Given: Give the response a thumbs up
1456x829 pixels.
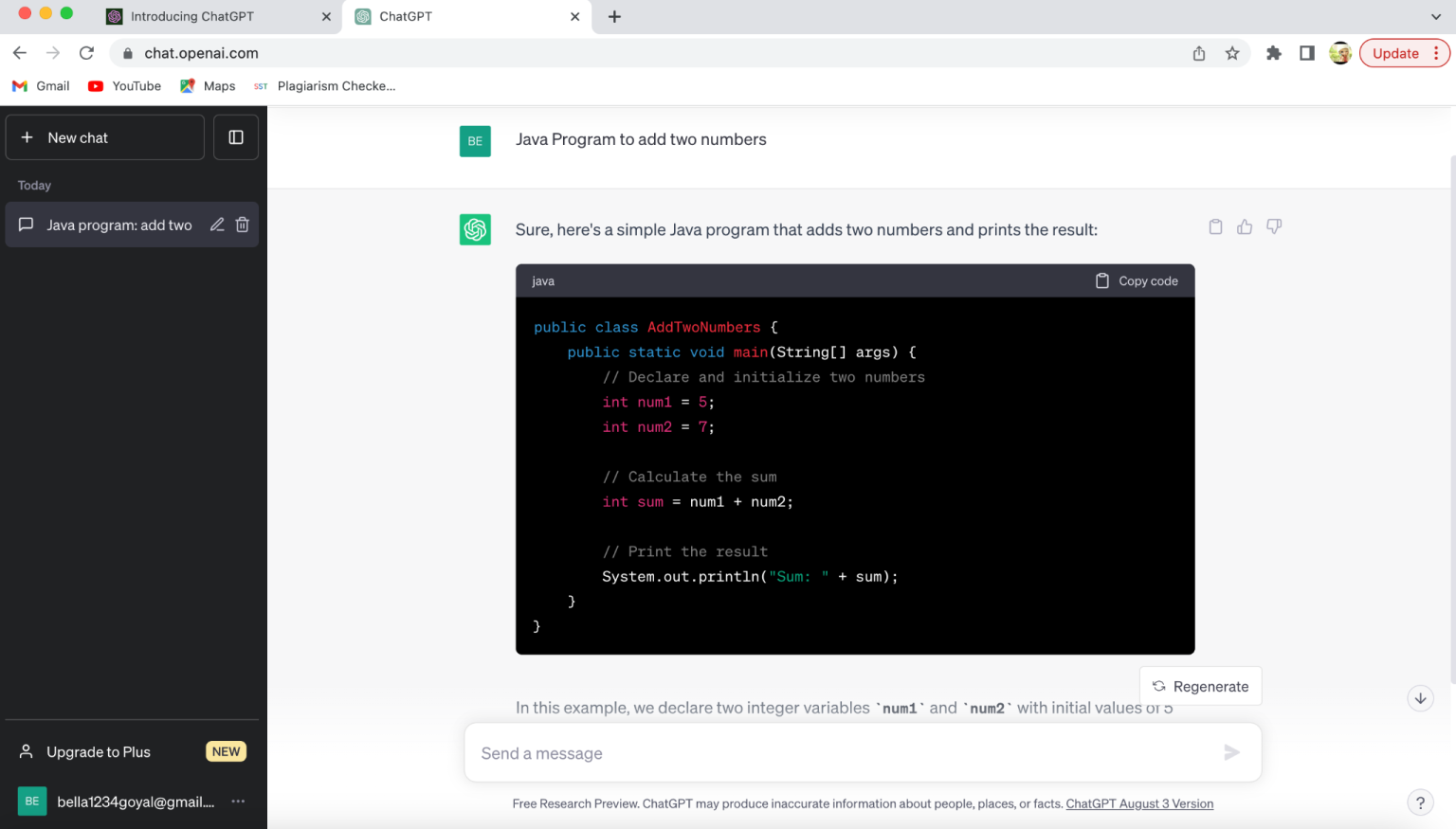Looking at the screenshot, I should click(x=1245, y=226).
